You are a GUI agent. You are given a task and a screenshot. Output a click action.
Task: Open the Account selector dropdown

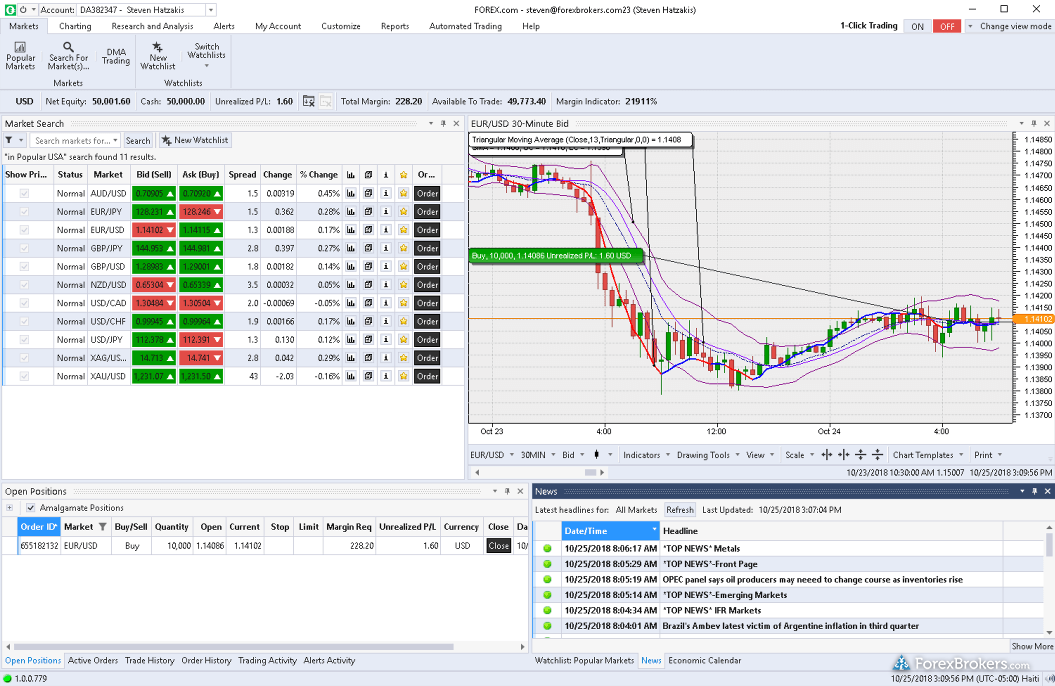click(211, 10)
